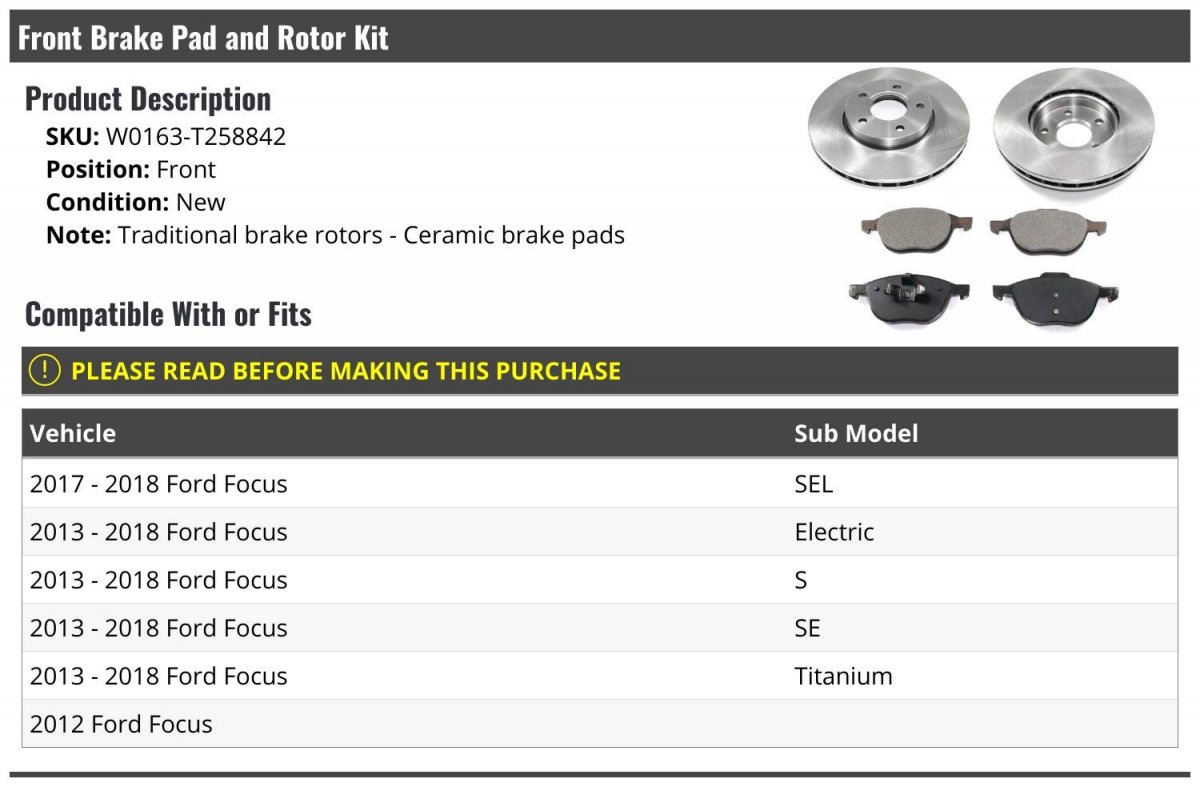Click the right brake rotor image
The width and height of the screenshot is (1200, 787).
pos(1074,128)
